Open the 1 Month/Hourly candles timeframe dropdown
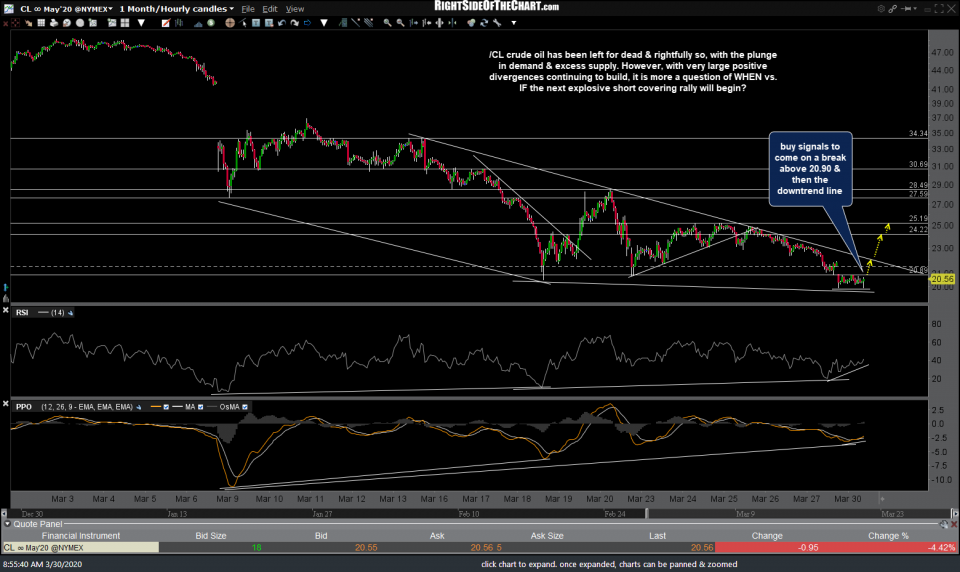 pos(176,9)
